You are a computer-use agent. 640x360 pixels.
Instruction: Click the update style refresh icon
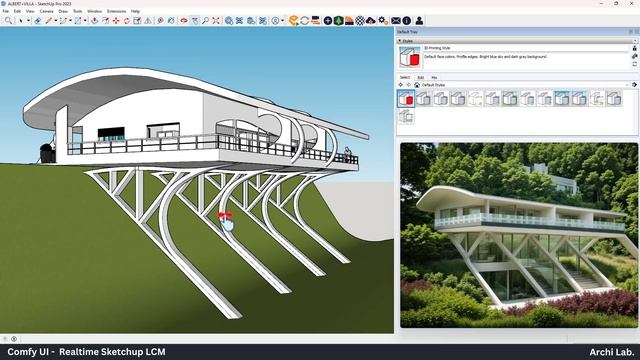click(635, 64)
